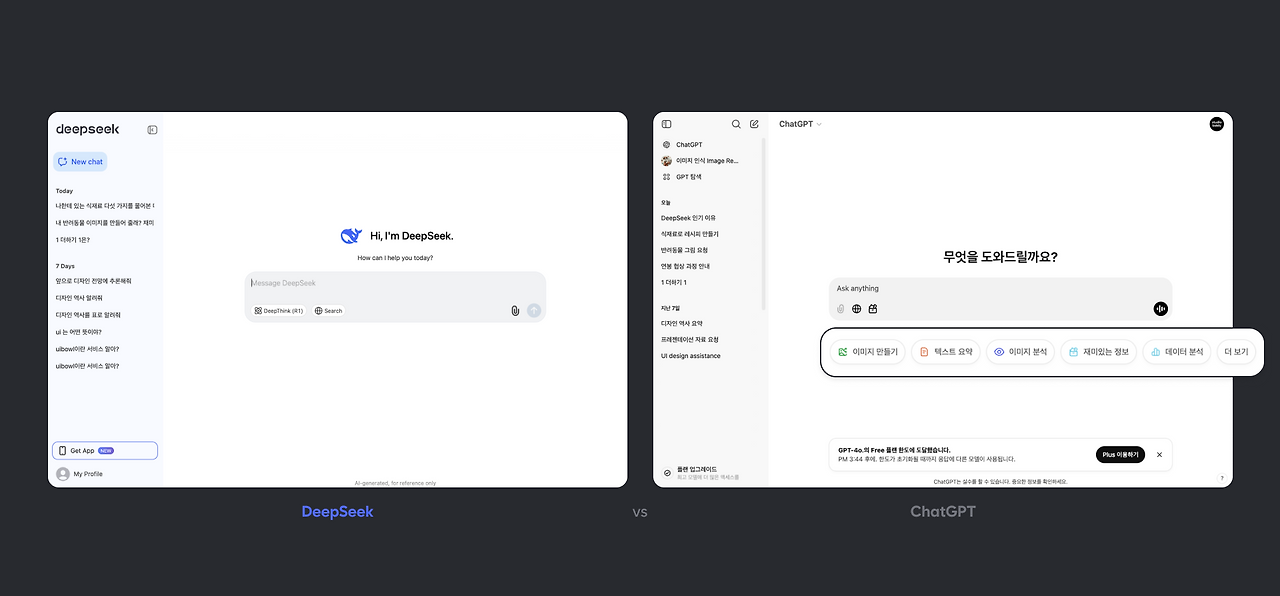Open ChatGPT chat 'UI design assistance'
The image size is (1280, 596).
tap(690, 356)
